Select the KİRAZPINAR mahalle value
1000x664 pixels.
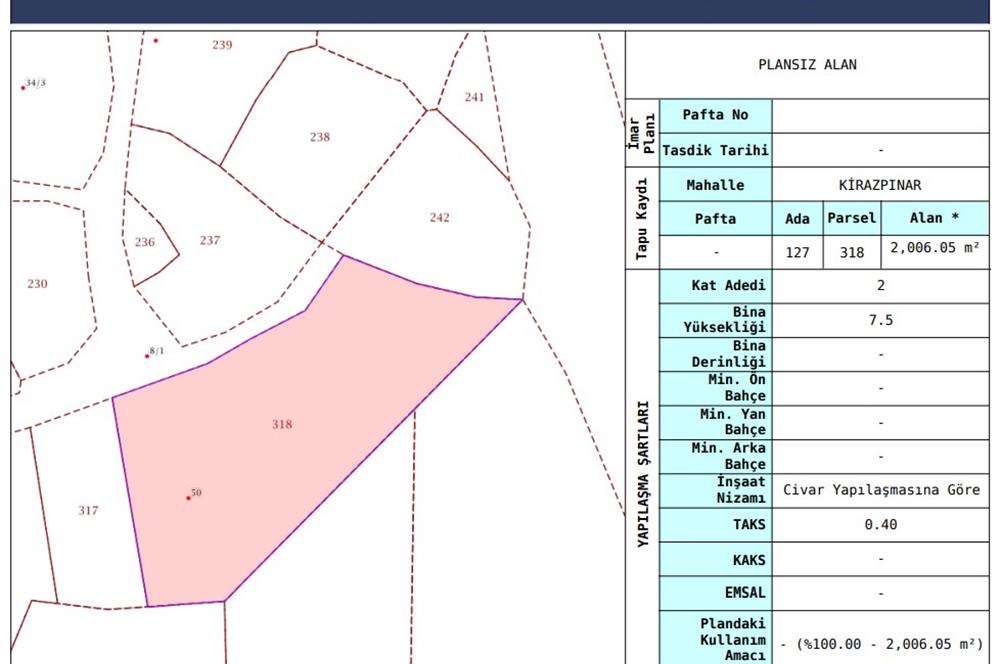pos(880,185)
